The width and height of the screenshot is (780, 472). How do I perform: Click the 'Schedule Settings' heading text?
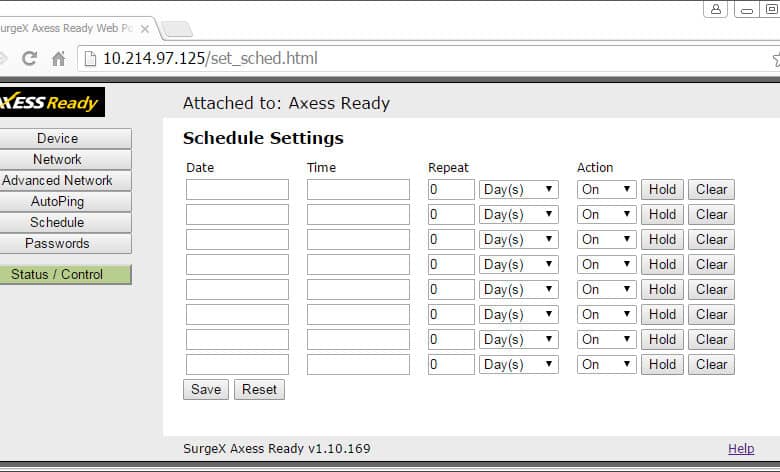pyautogui.click(x=263, y=138)
